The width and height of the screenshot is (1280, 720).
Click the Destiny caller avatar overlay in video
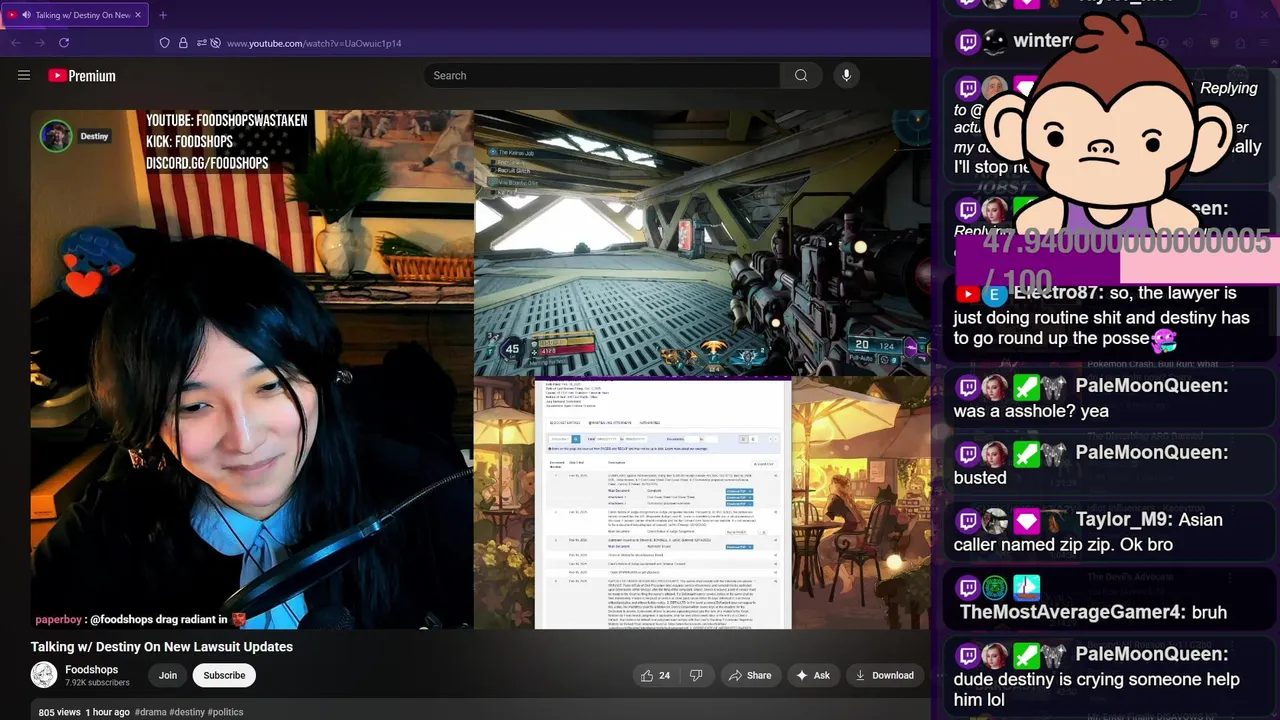(56, 136)
